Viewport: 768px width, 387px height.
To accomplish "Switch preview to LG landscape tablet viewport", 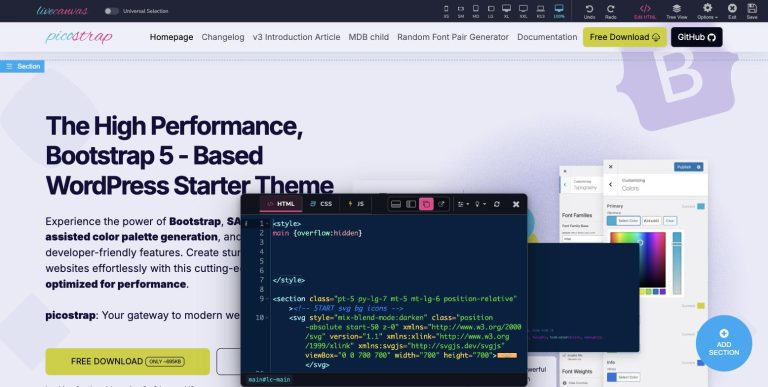I will 491,11.
